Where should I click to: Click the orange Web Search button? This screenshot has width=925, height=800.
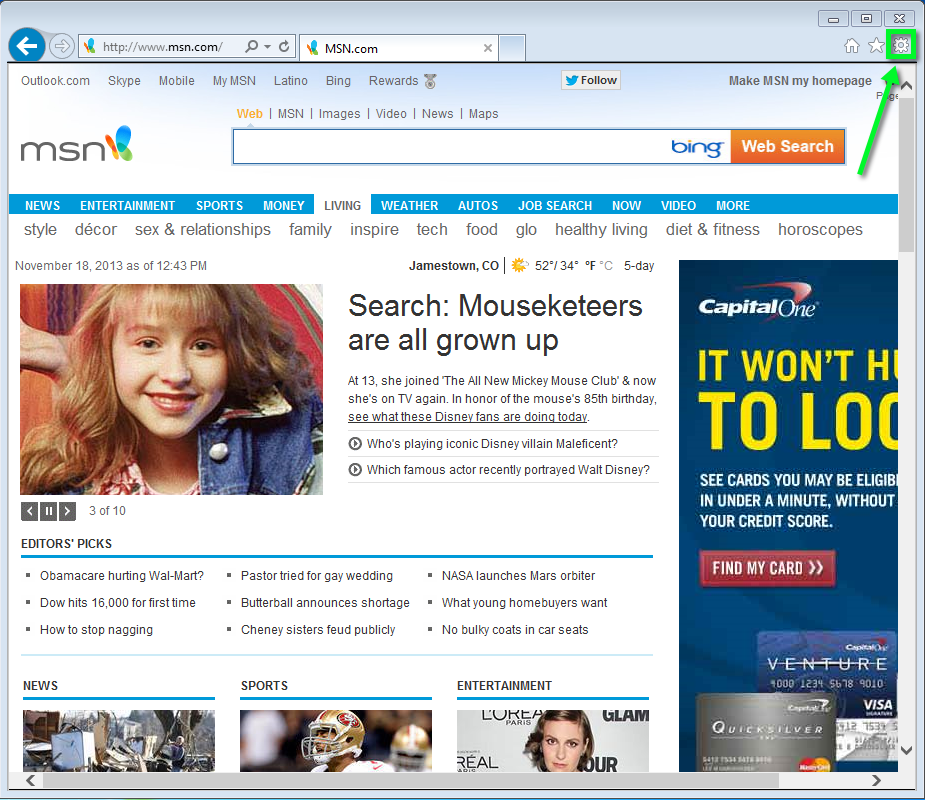click(x=788, y=146)
